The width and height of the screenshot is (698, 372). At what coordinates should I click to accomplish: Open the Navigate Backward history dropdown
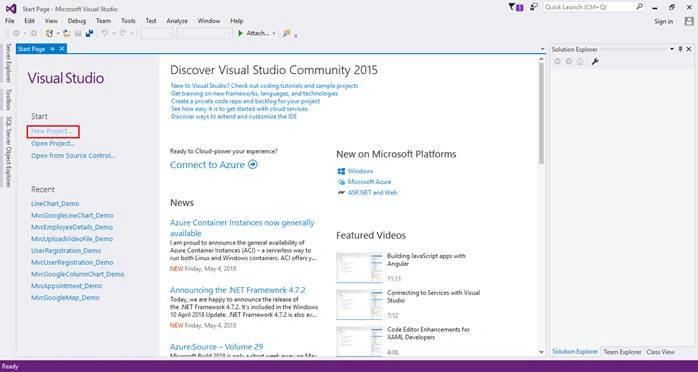[x=24, y=33]
